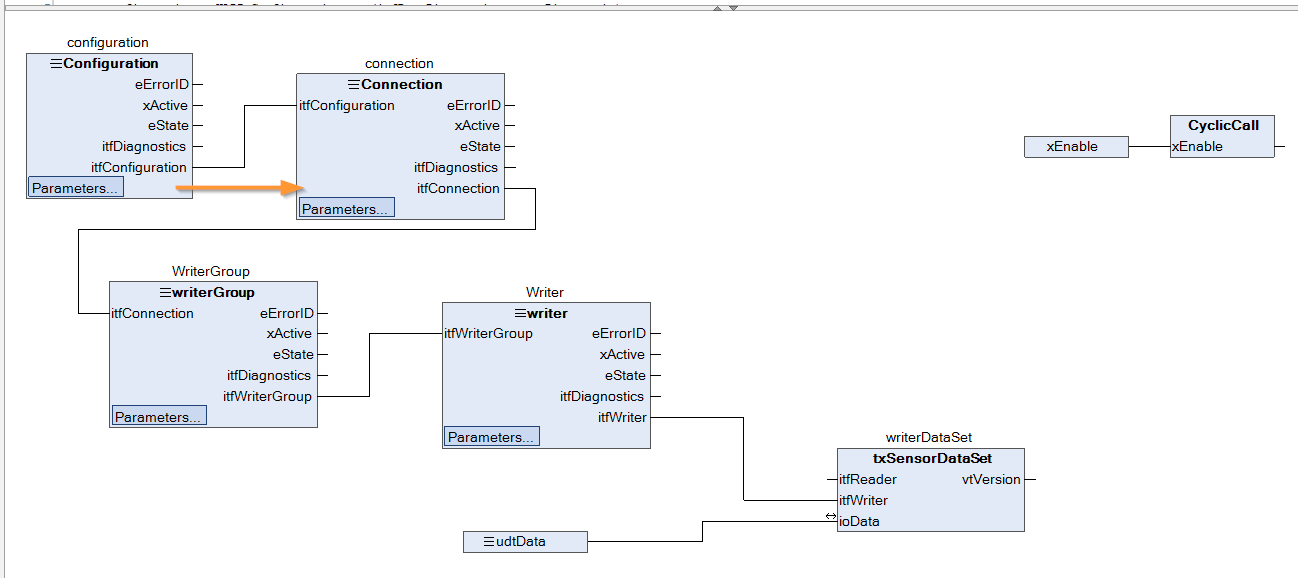This screenshot has width=1298, height=578.
Task: Click the 'writerDataSet' instance name label
Action: (929, 437)
